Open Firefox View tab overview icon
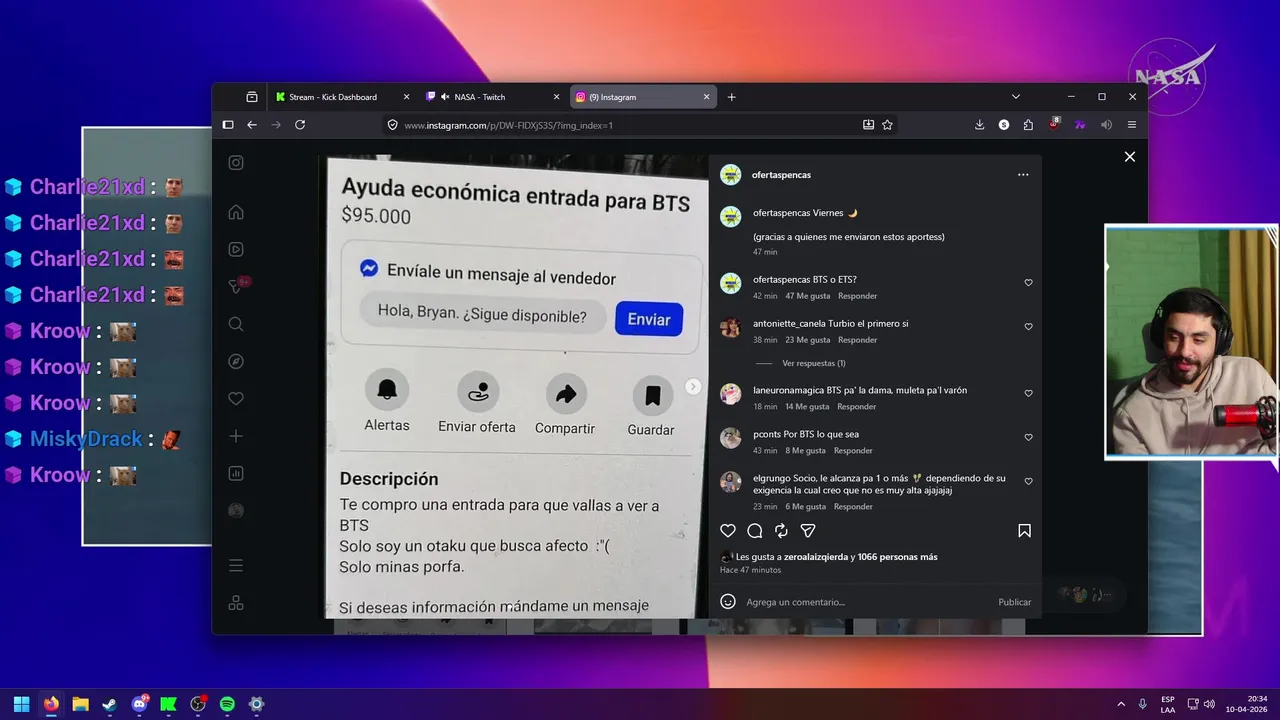Screen dimensions: 1280x720 [252, 97]
